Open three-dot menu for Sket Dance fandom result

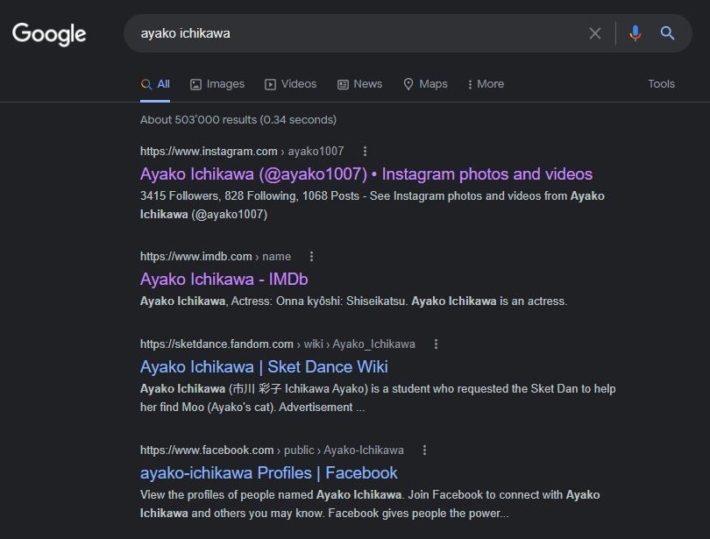(436, 344)
